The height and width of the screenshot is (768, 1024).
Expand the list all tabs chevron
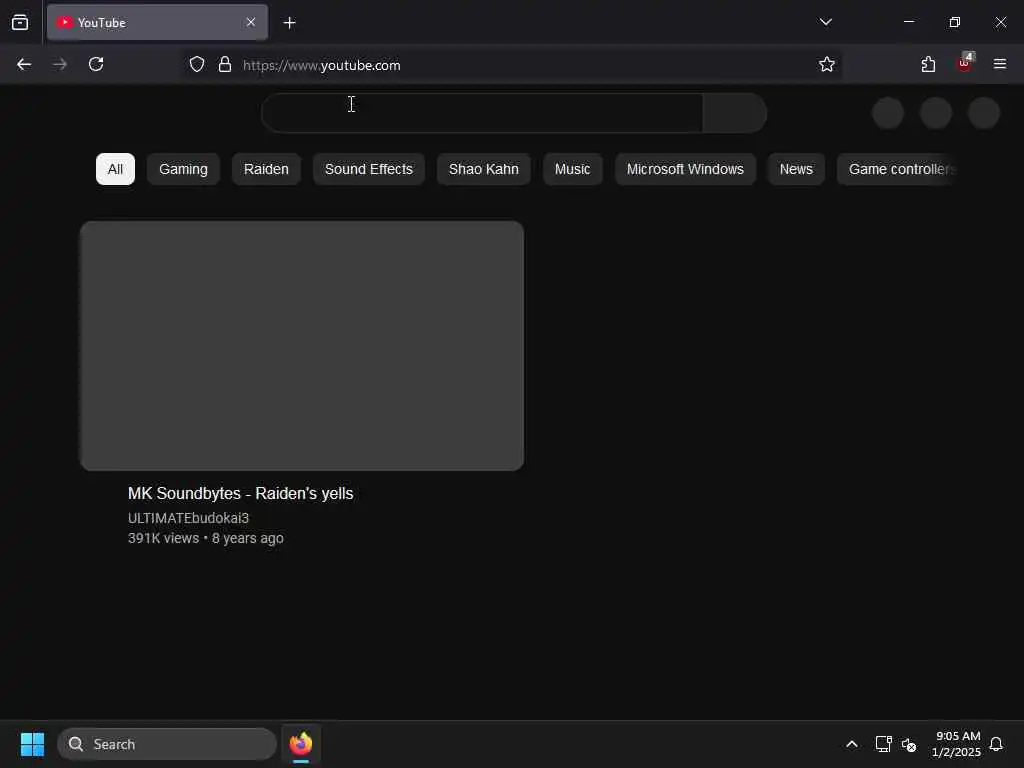(x=825, y=22)
